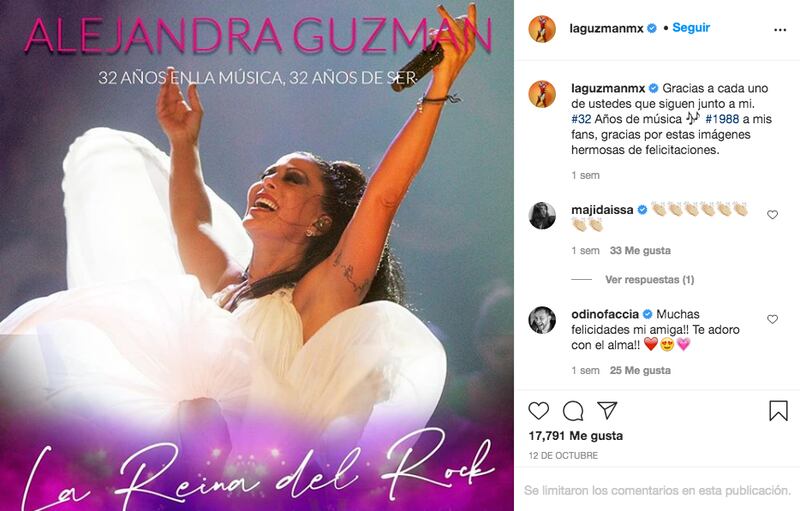800x511 pixels.
Task: Click the 12 DE OCTUBRE post date
Action: (563, 455)
